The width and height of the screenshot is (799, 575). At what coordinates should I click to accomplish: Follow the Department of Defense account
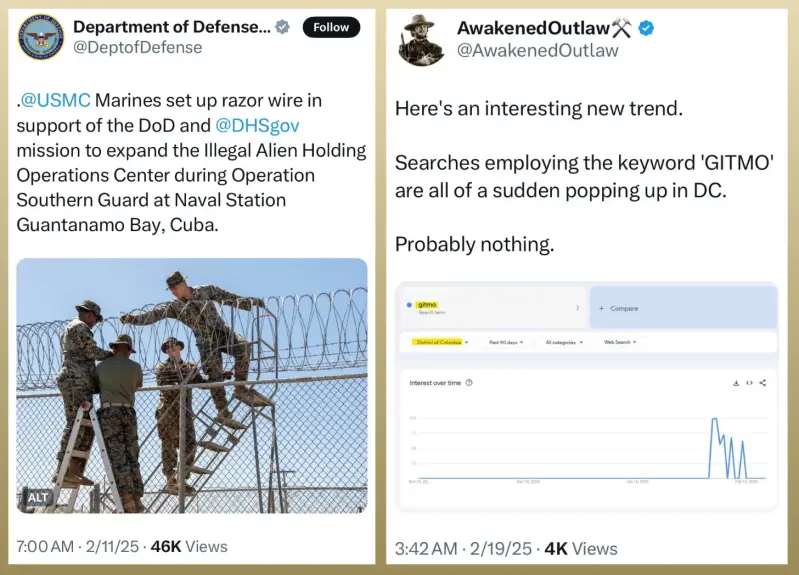tap(331, 27)
